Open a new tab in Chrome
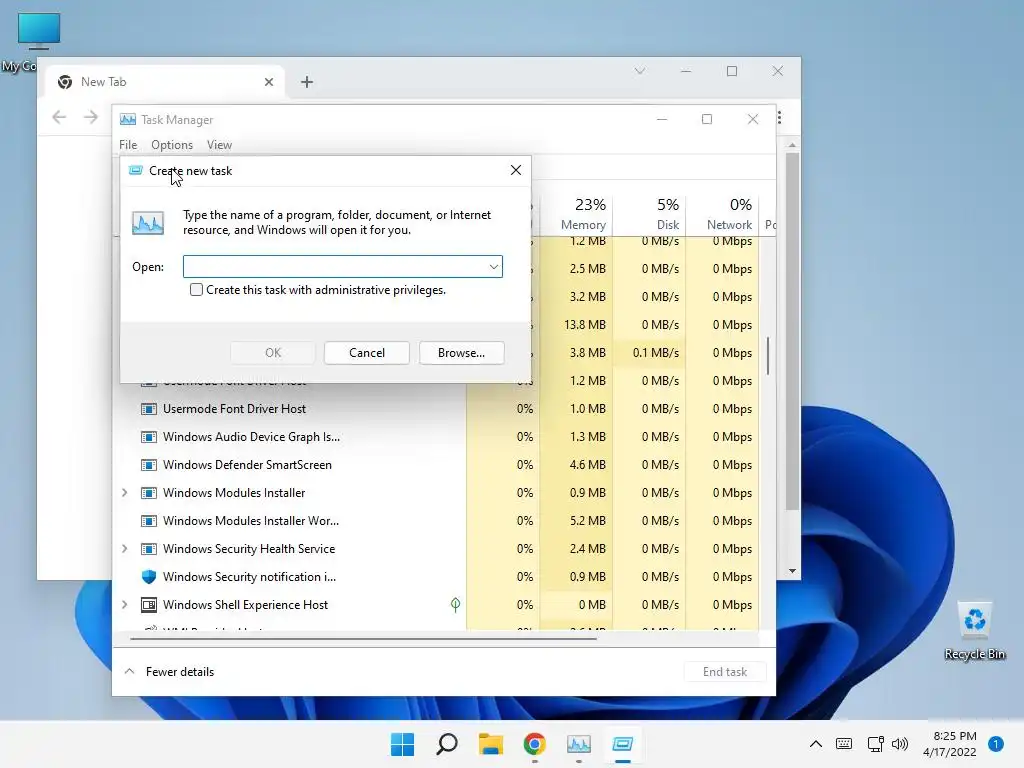Viewport: 1024px width, 768px height. pyautogui.click(x=307, y=82)
